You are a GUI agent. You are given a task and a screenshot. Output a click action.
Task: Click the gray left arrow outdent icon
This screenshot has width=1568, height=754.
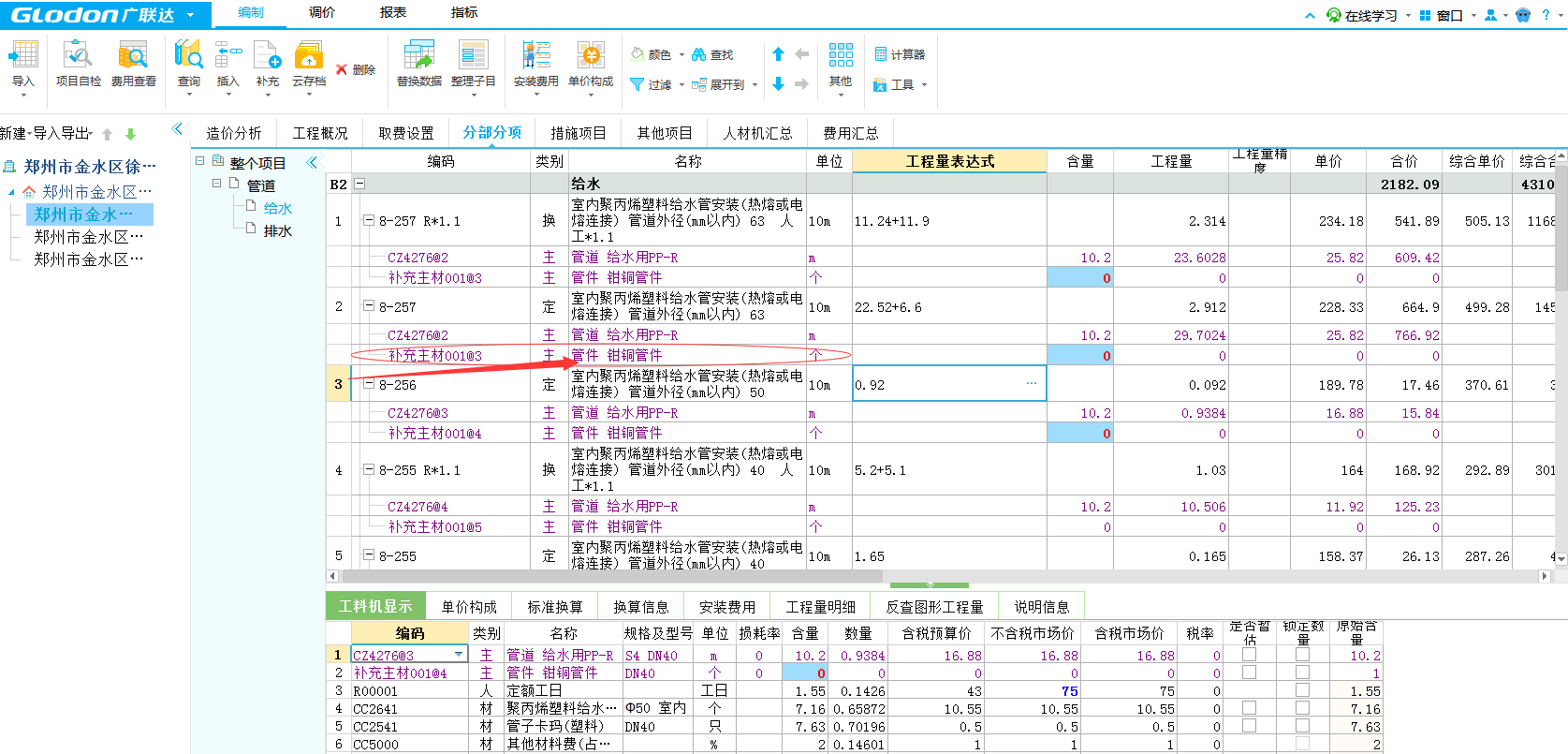[x=801, y=54]
